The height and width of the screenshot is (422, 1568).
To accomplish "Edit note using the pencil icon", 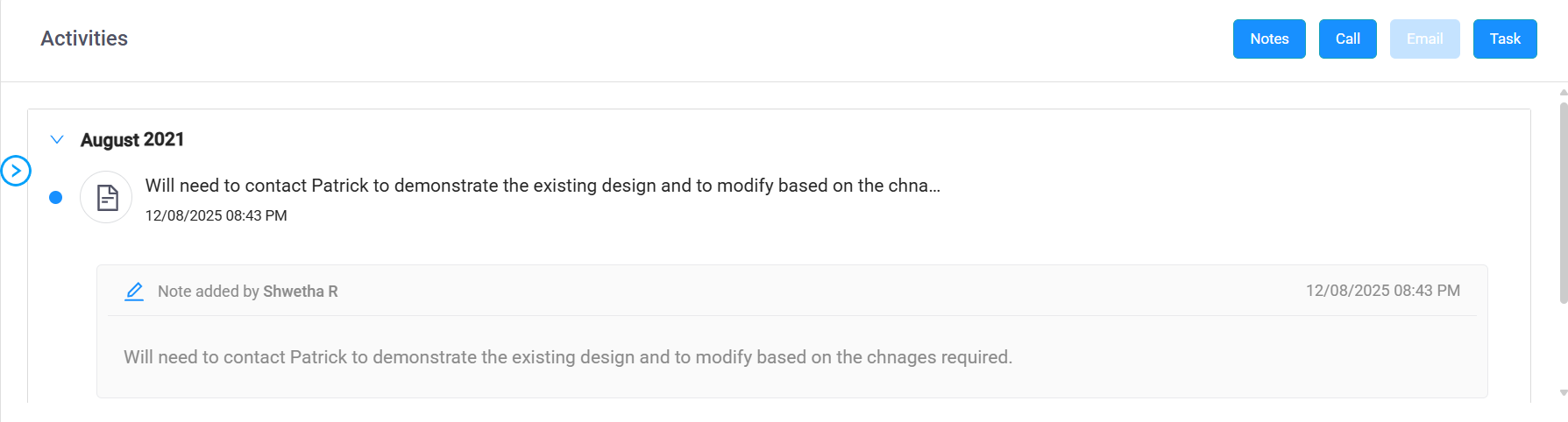I will pos(134,292).
